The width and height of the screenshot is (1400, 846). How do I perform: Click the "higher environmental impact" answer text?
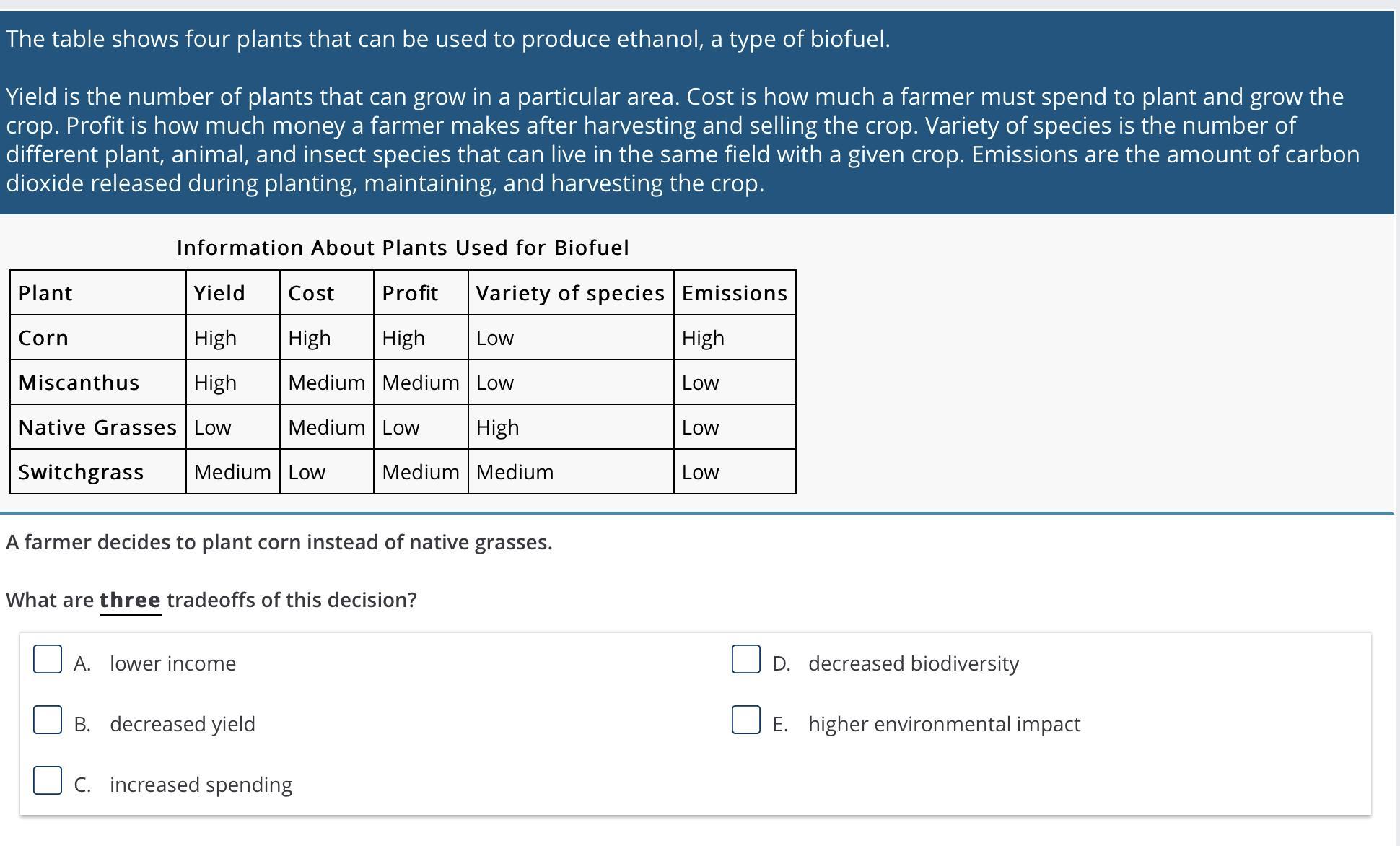point(944,724)
